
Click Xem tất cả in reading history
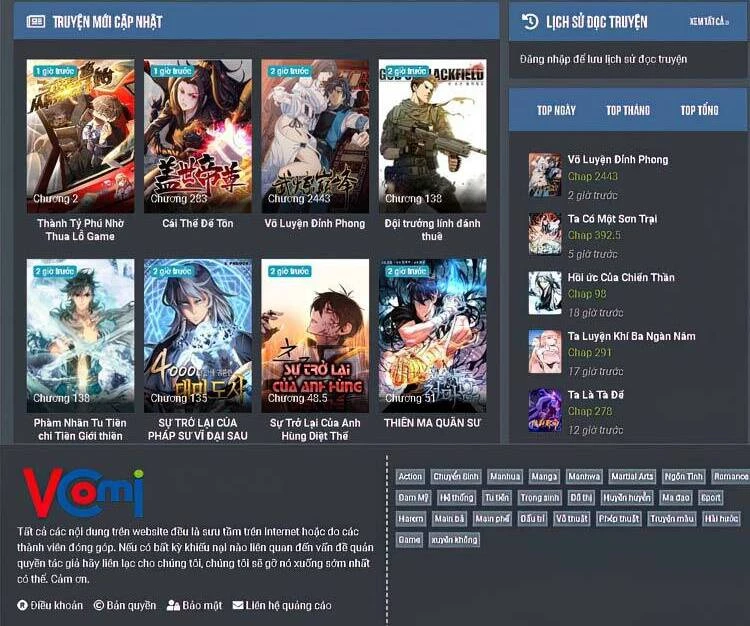(708, 22)
